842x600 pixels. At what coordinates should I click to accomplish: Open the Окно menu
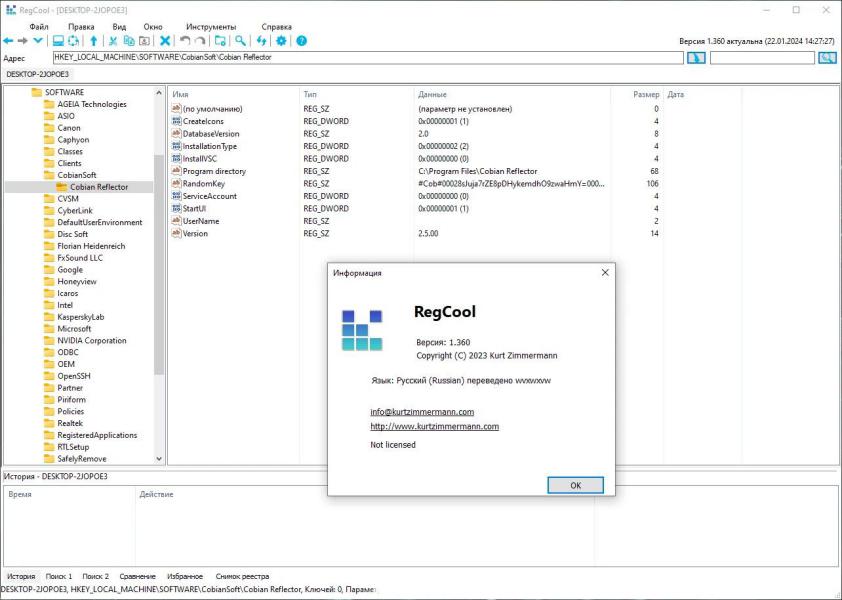[x=153, y=27]
